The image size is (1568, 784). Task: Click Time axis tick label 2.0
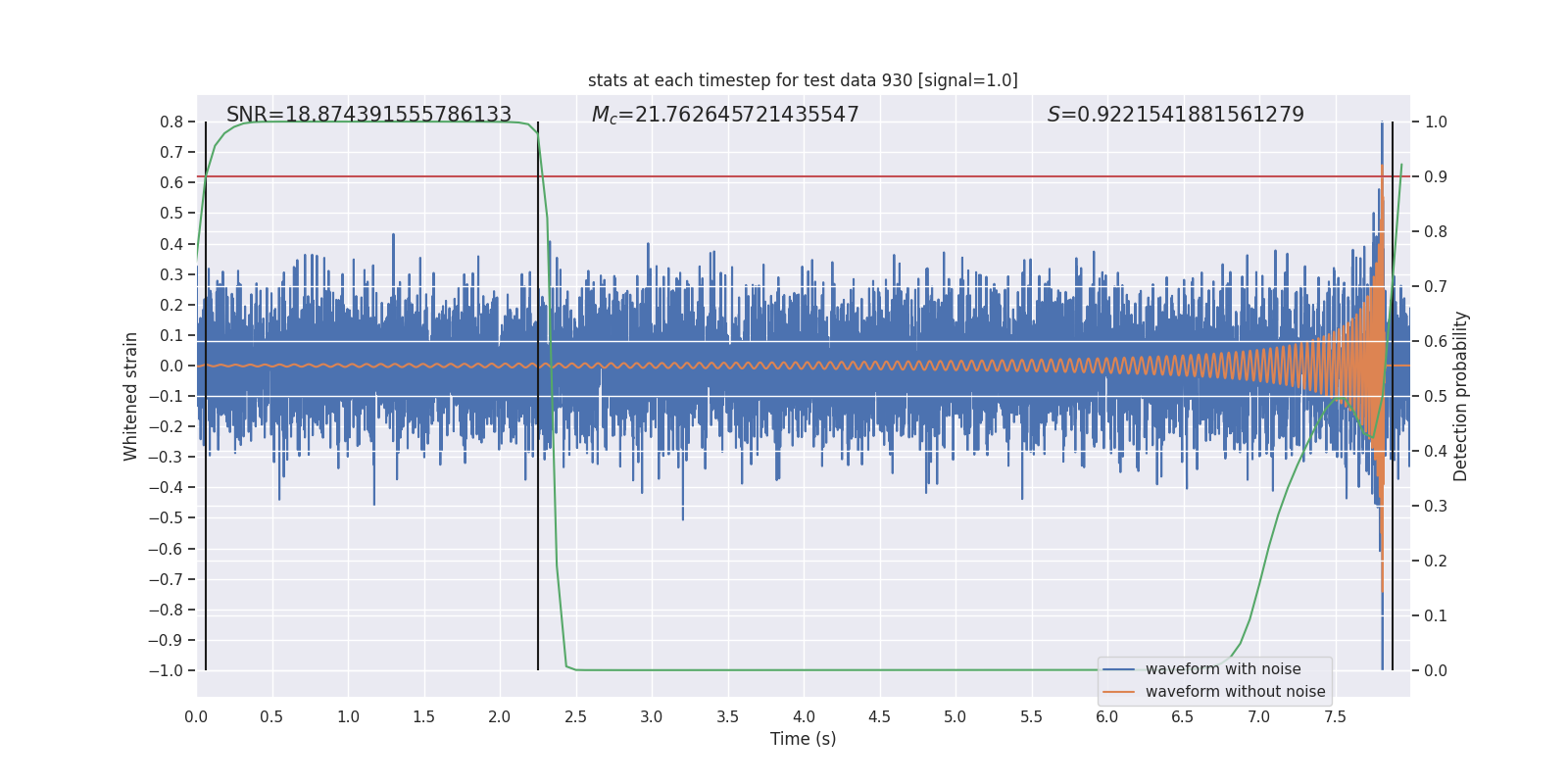tap(500, 716)
